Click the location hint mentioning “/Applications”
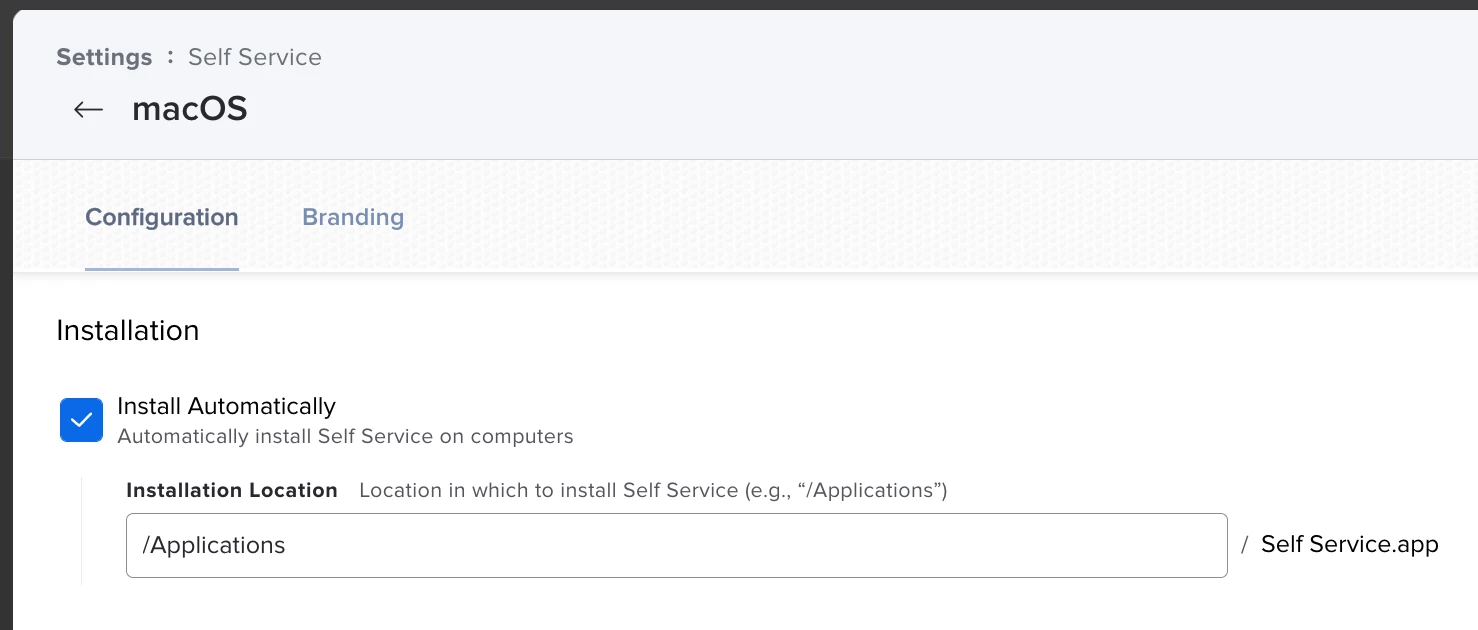Image resolution: width=1478 pixels, height=630 pixels. (653, 490)
